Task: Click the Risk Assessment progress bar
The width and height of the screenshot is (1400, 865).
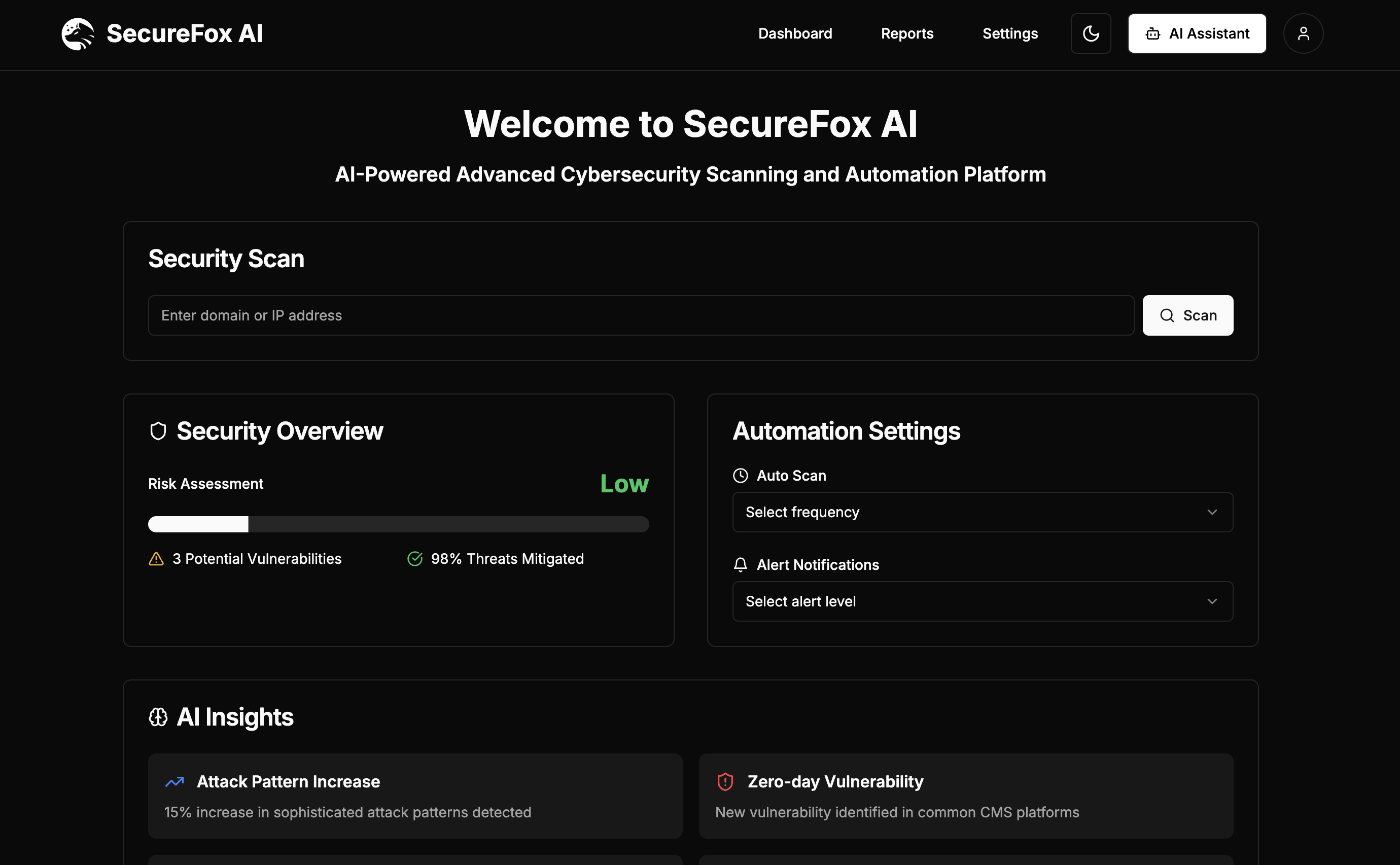Action: 398,524
